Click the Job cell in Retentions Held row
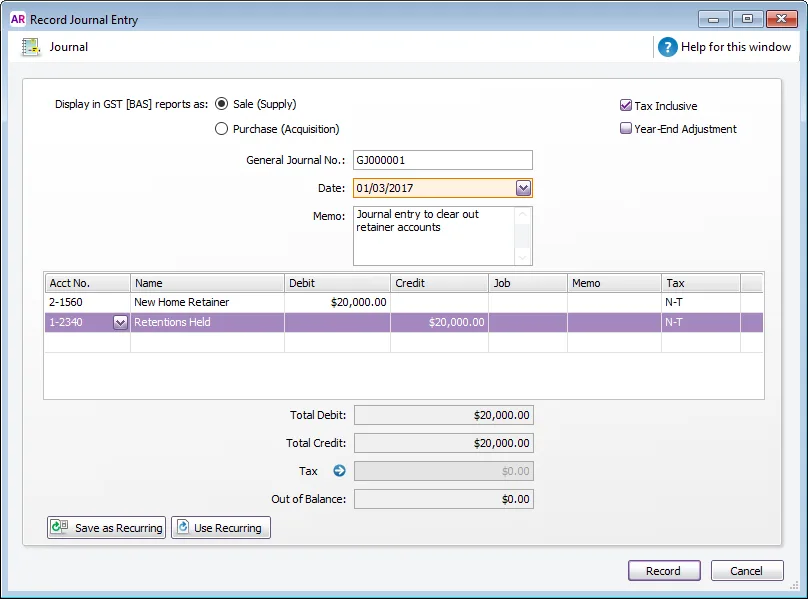 pyautogui.click(x=528, y=322)
